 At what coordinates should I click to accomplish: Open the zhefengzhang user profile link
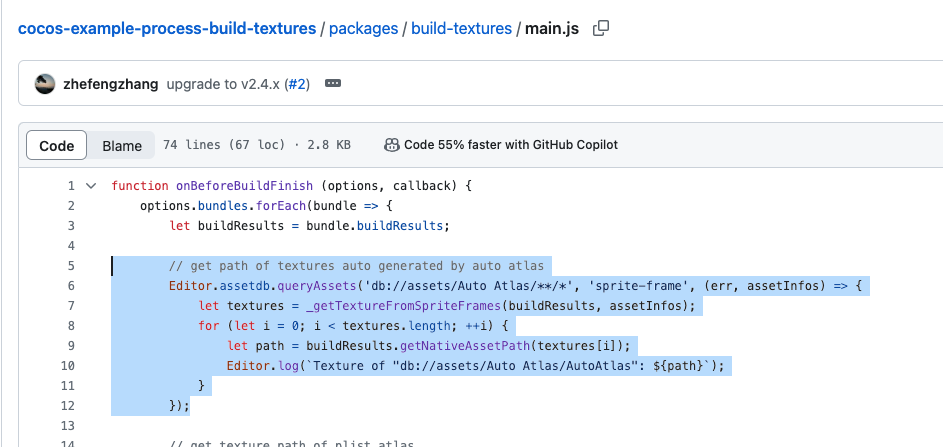(x=110, y=84)
